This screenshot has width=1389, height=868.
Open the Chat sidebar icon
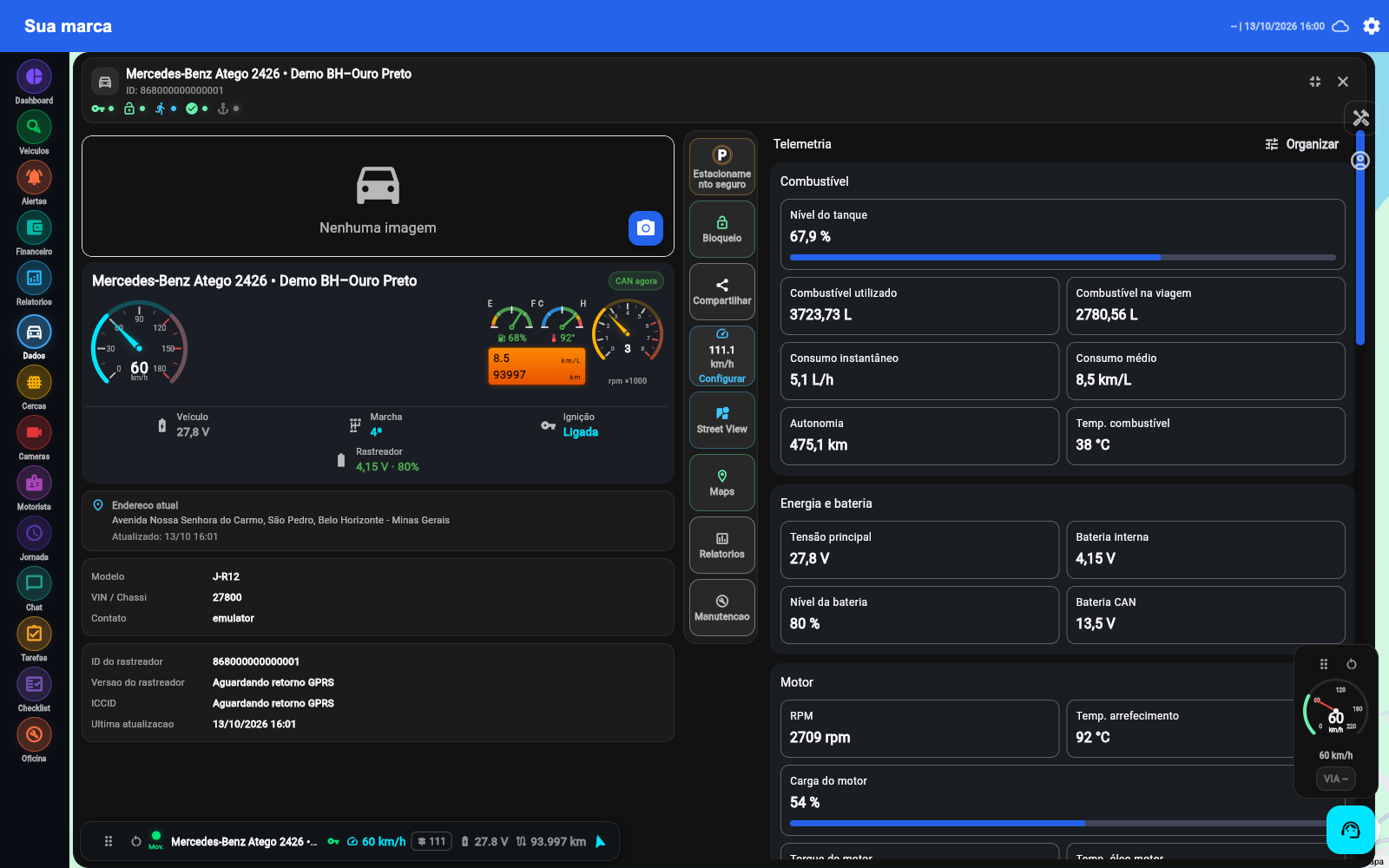34,583
